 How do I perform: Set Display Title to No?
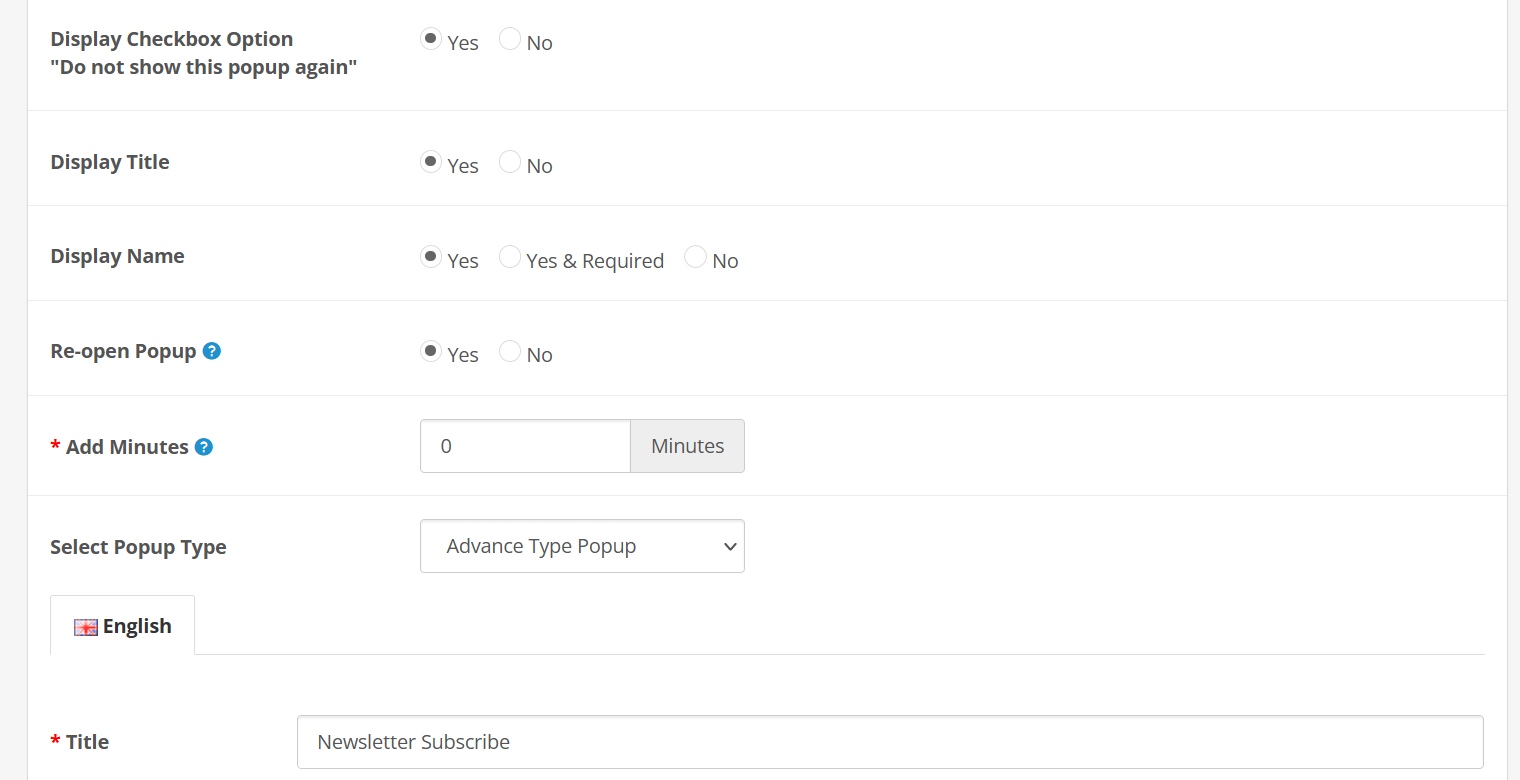coord(510,162)
